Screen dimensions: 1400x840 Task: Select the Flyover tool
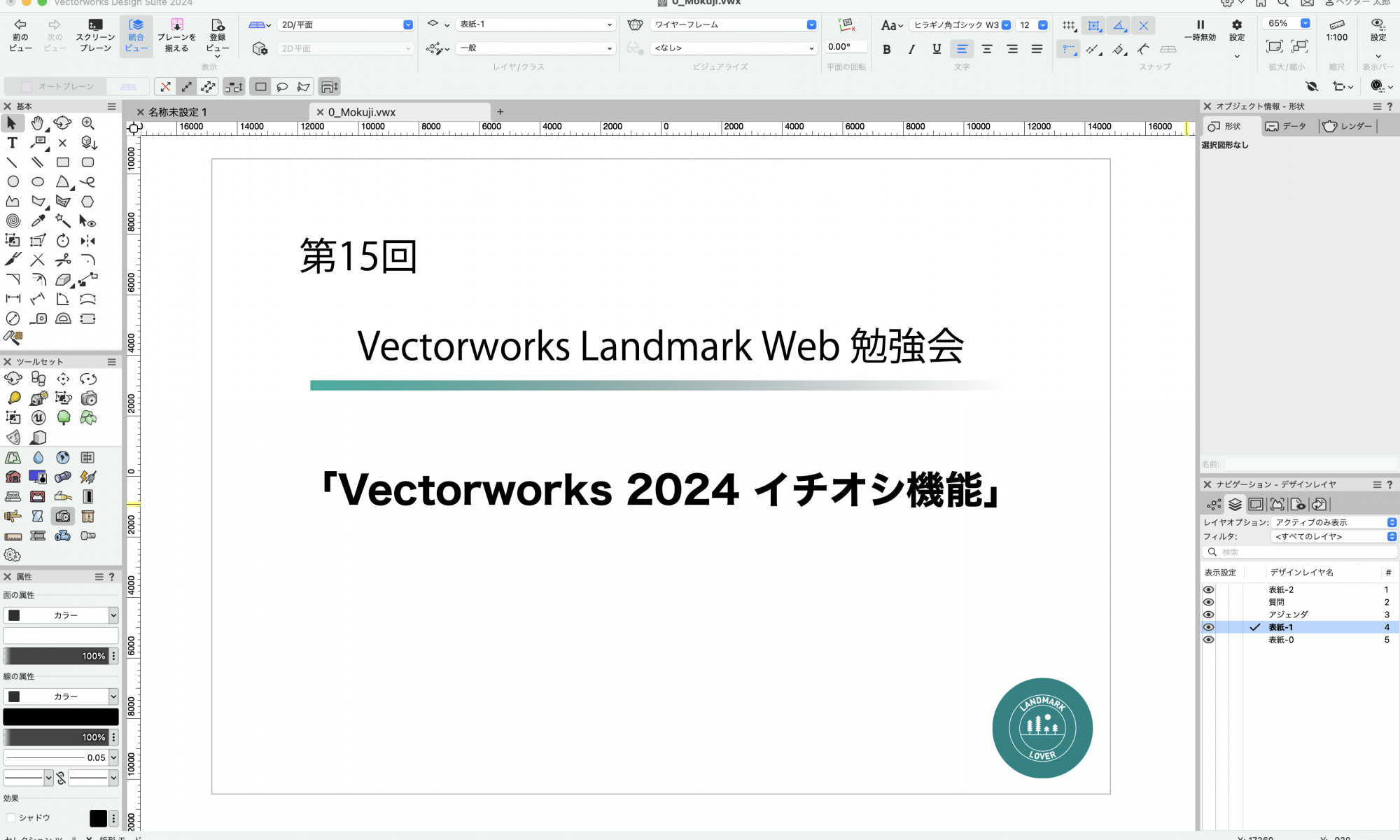tap(62, 123)
